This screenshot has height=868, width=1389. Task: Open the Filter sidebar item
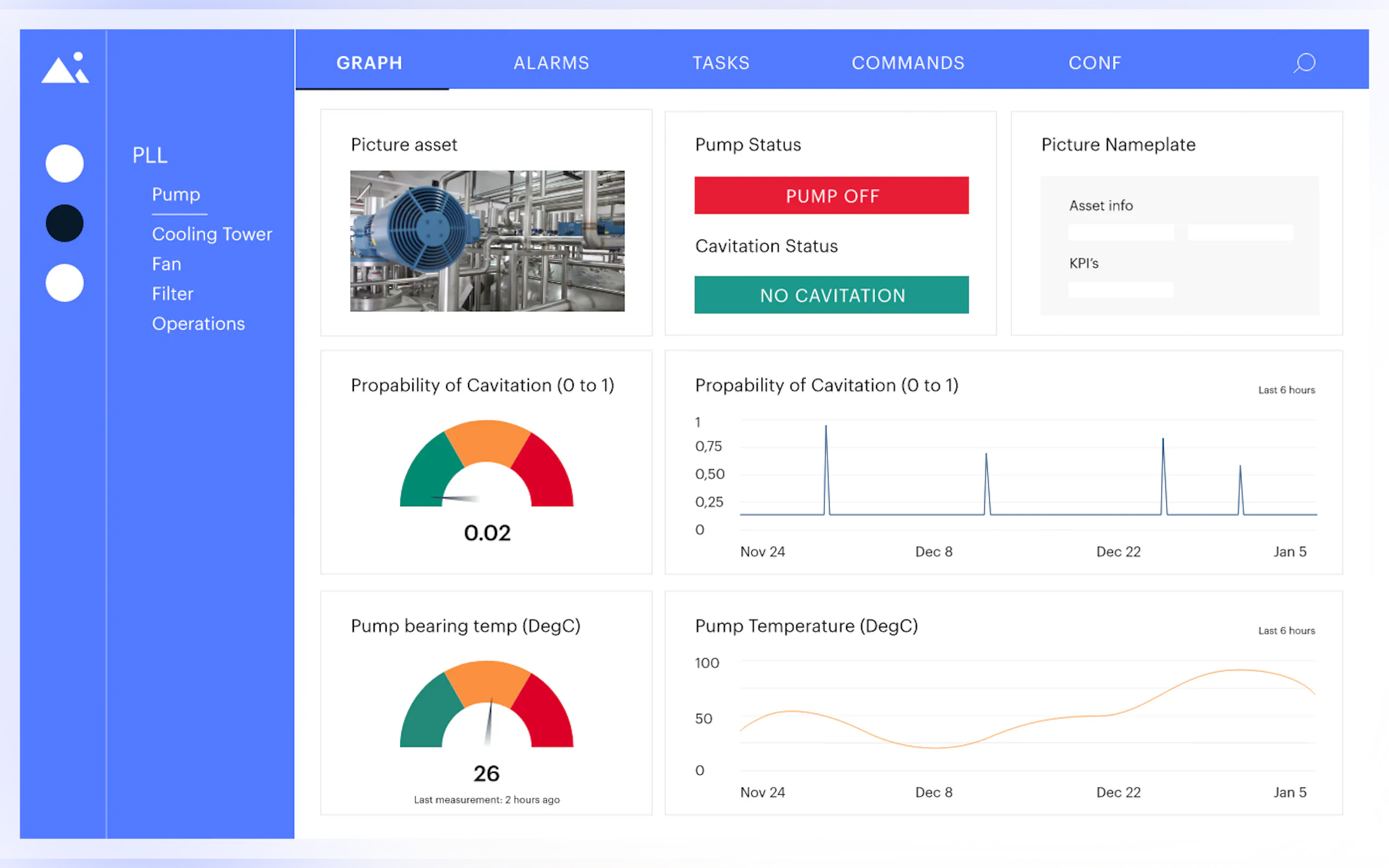click(172, 294)
